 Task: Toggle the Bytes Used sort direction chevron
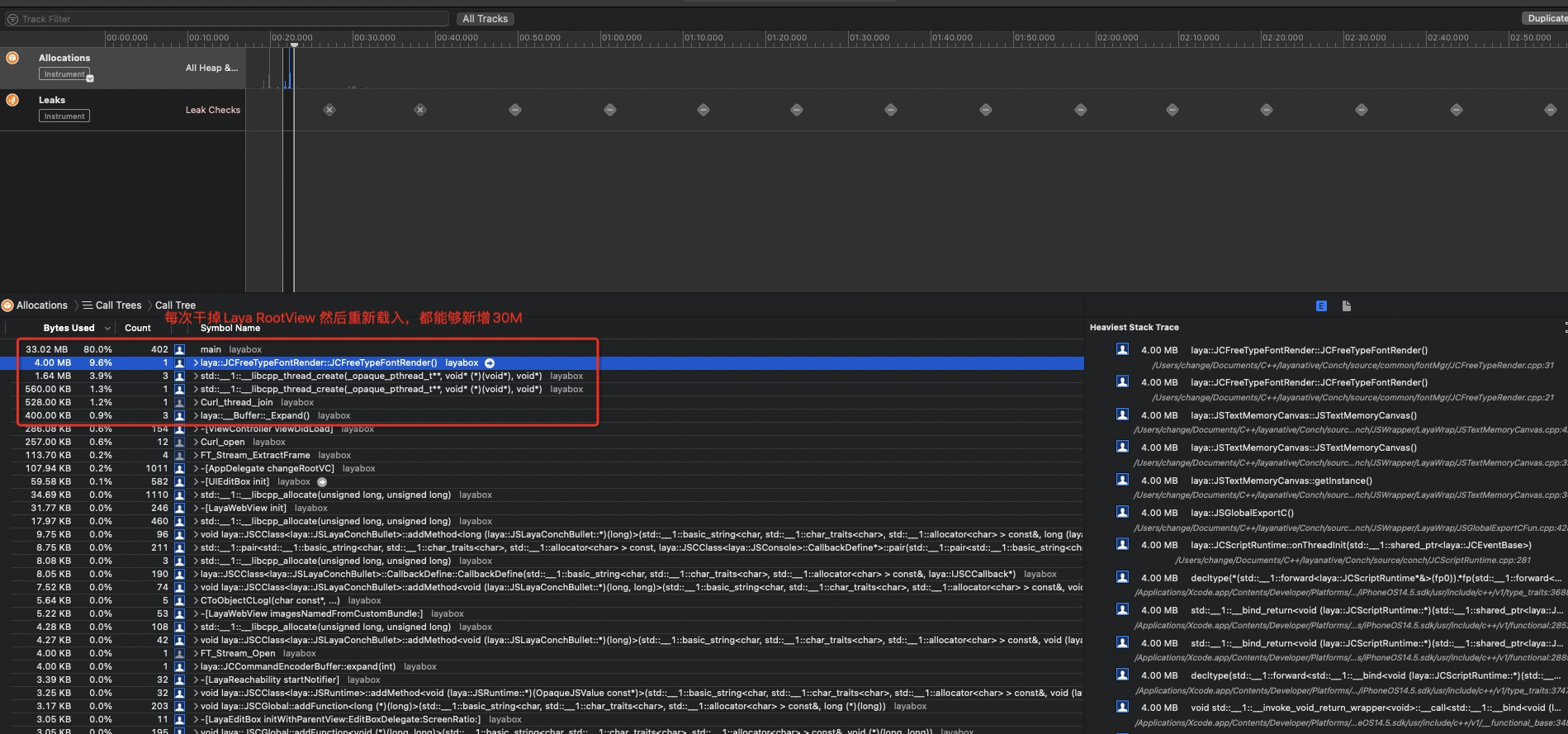tap(107, 329)
